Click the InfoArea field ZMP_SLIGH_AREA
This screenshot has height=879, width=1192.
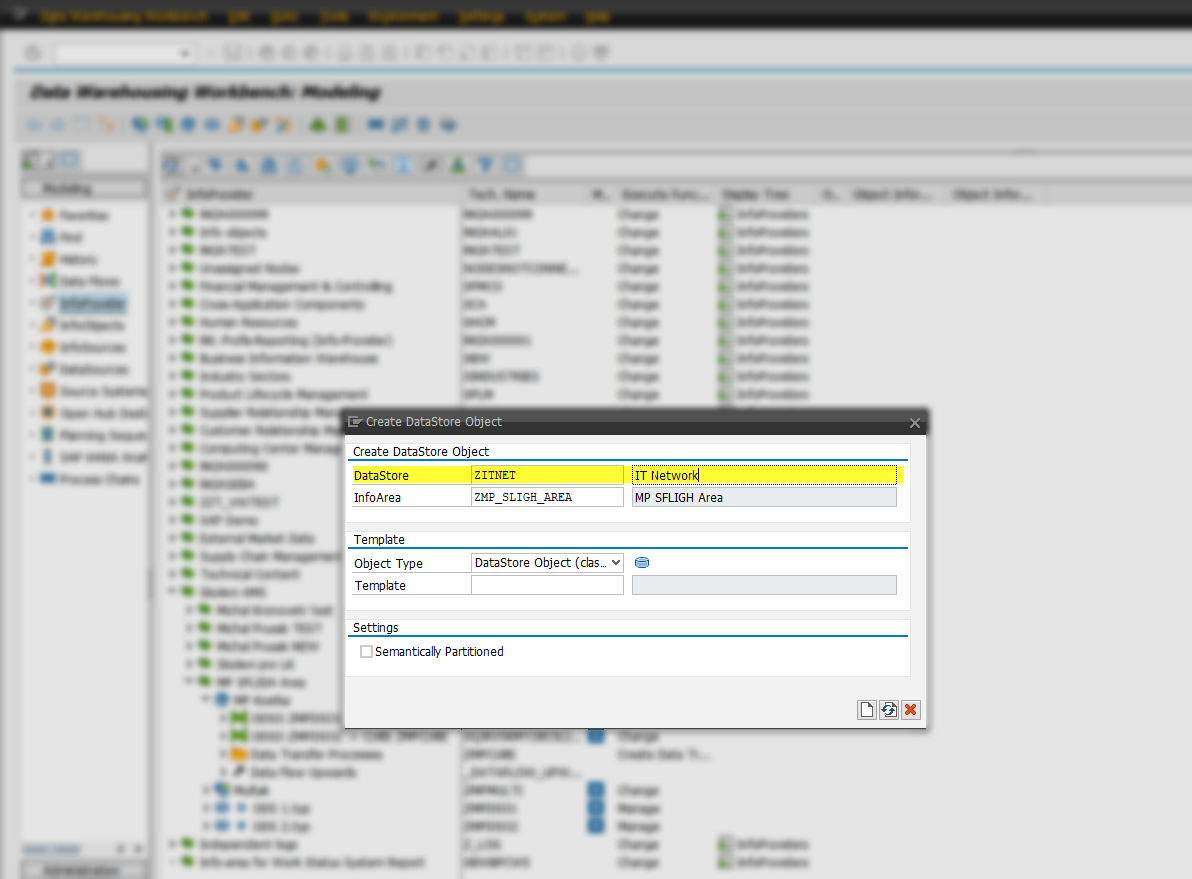click(547, 498)
